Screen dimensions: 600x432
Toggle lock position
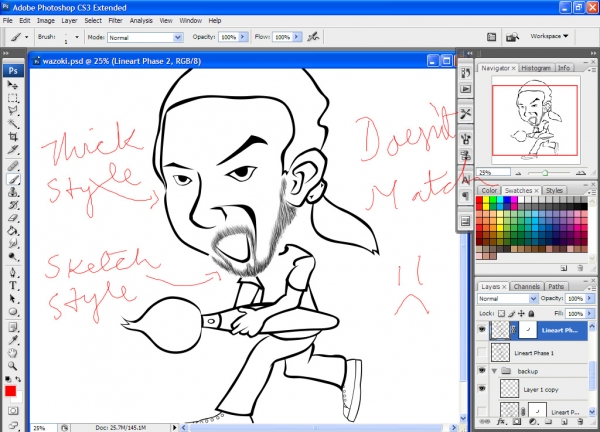pos(521,313)
